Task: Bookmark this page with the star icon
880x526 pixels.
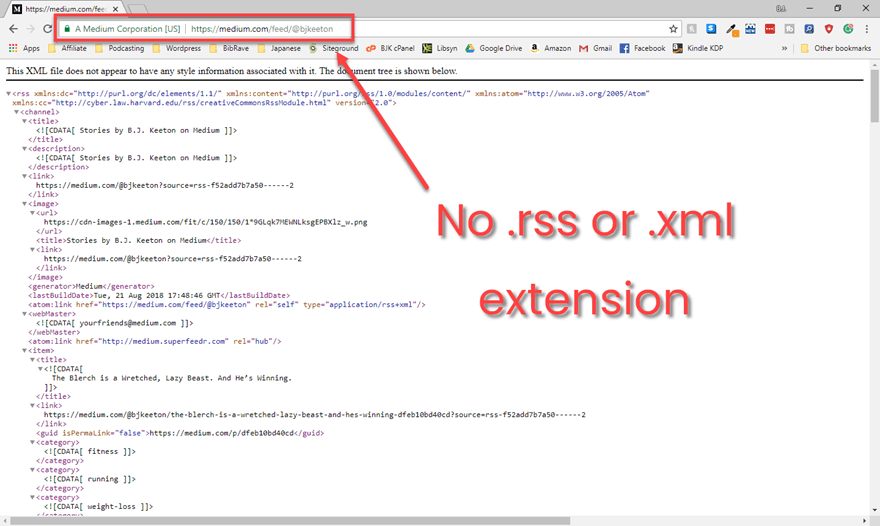Action: click(x=673, y=29)
